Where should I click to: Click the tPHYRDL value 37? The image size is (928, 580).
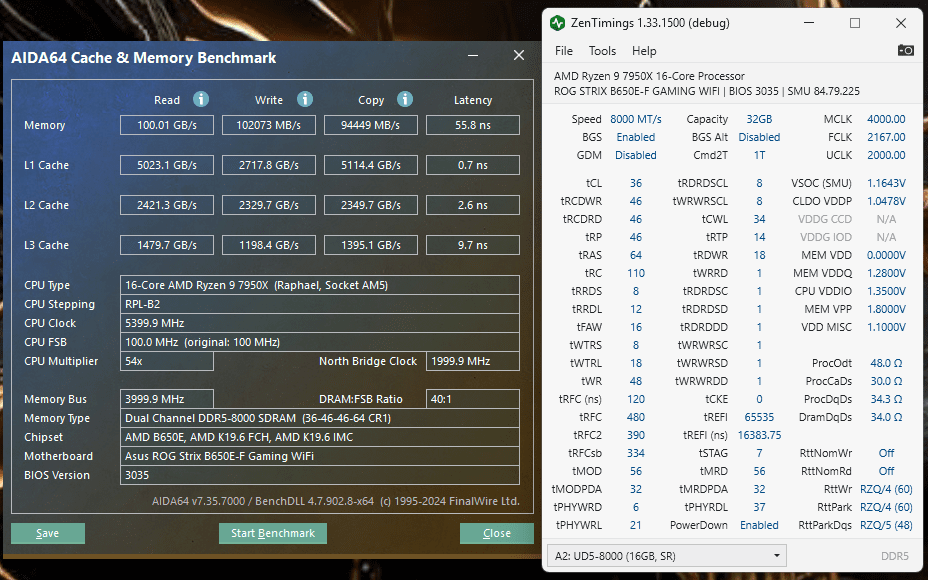pyautogui.click(x=759, y=507)
